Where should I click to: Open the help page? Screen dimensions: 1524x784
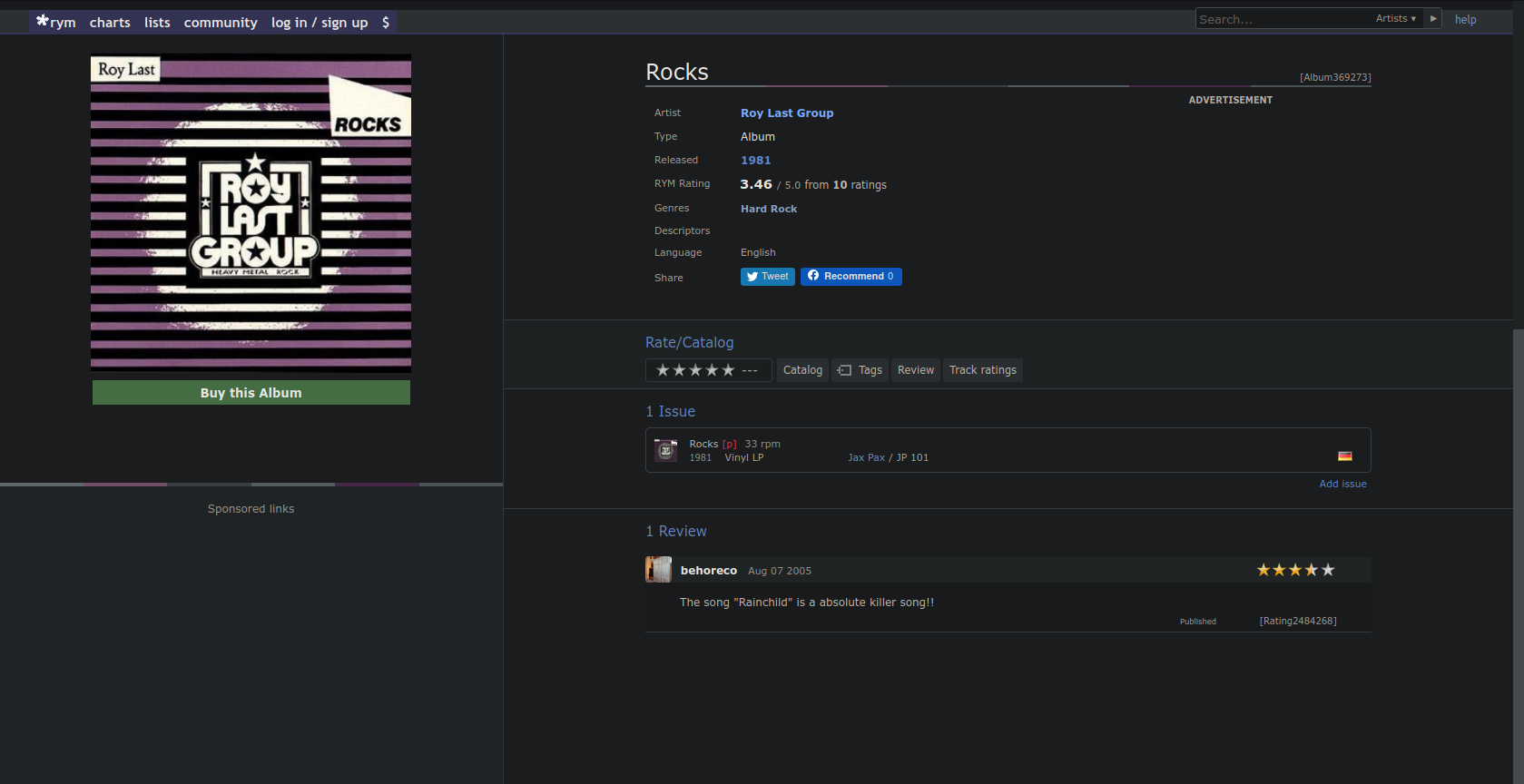(1465, 19)
